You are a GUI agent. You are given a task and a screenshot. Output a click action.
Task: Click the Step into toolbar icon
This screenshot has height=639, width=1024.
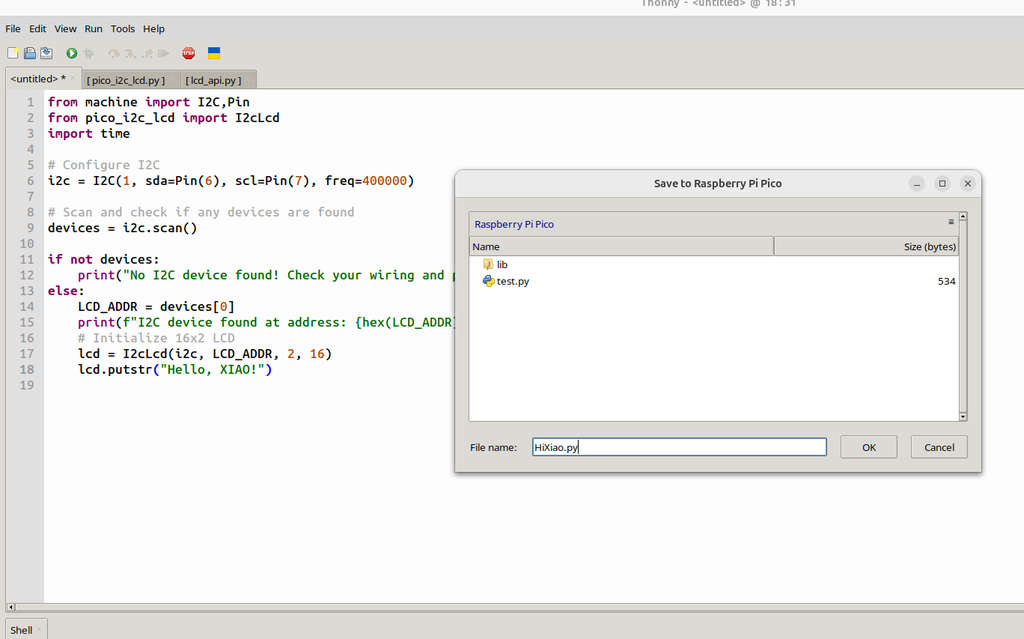click(130, 54)
